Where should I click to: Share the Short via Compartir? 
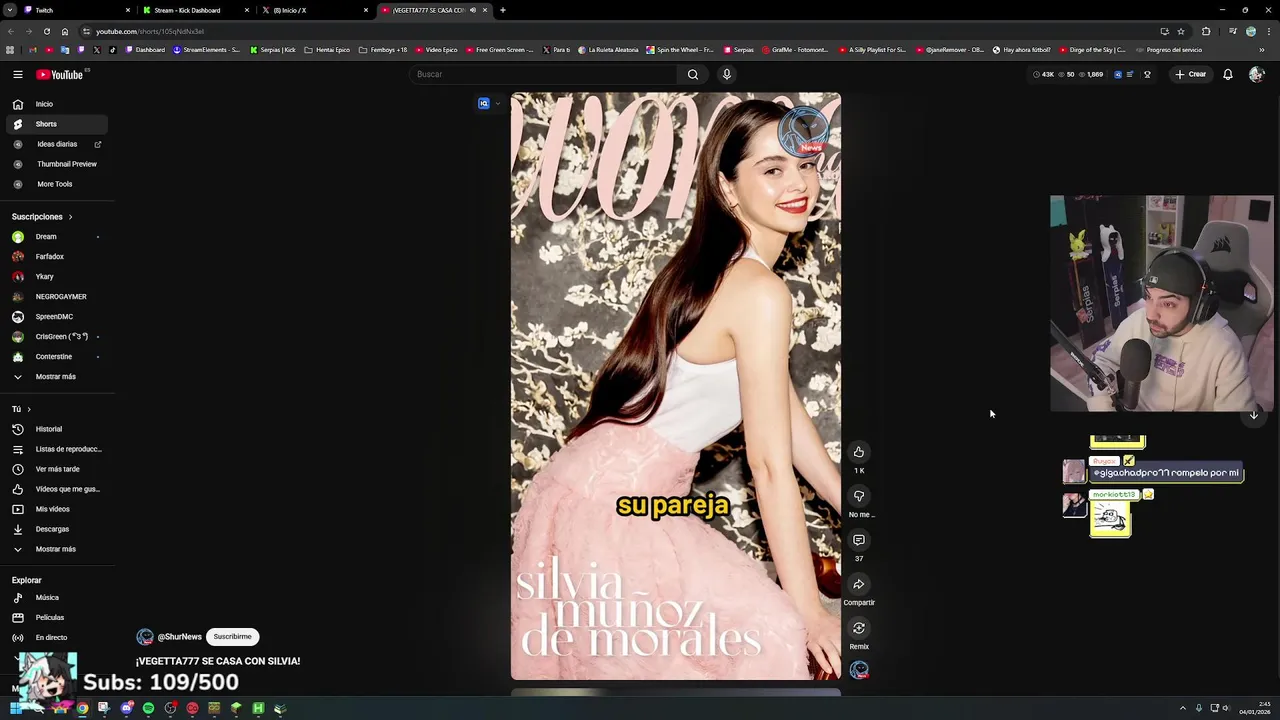point(858,584)
